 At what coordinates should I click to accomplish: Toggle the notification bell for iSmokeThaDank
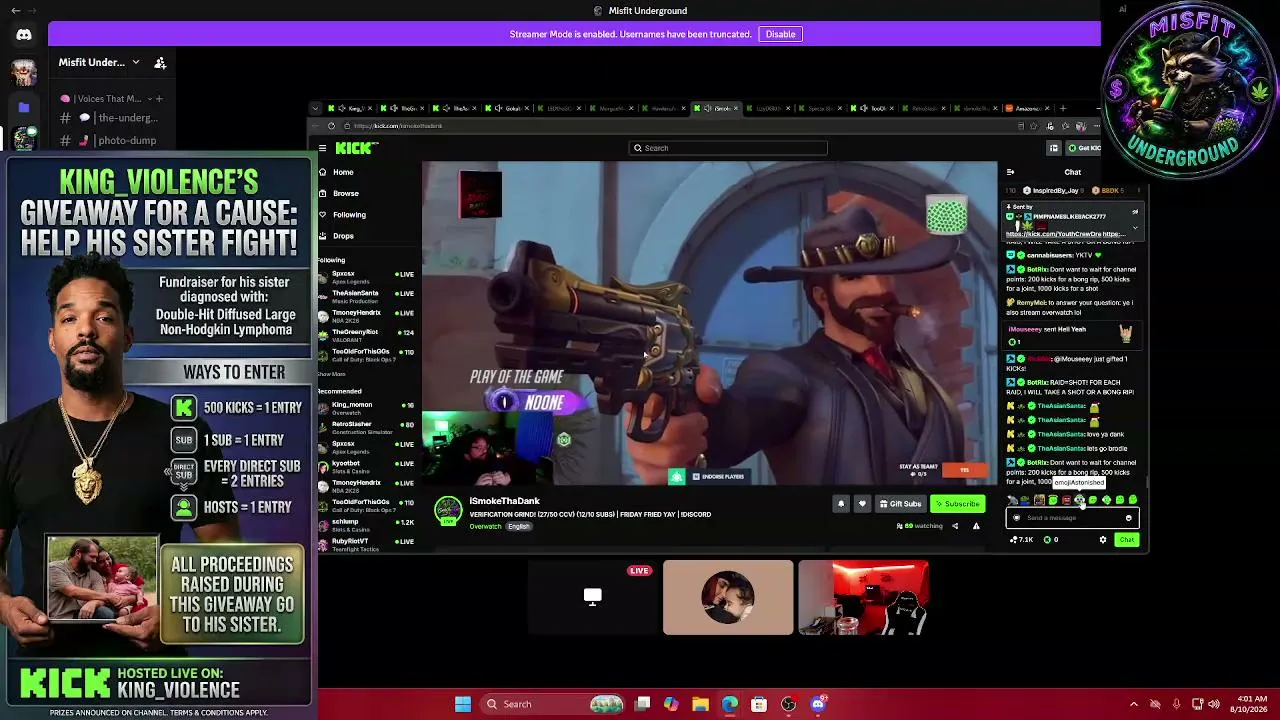841,504
